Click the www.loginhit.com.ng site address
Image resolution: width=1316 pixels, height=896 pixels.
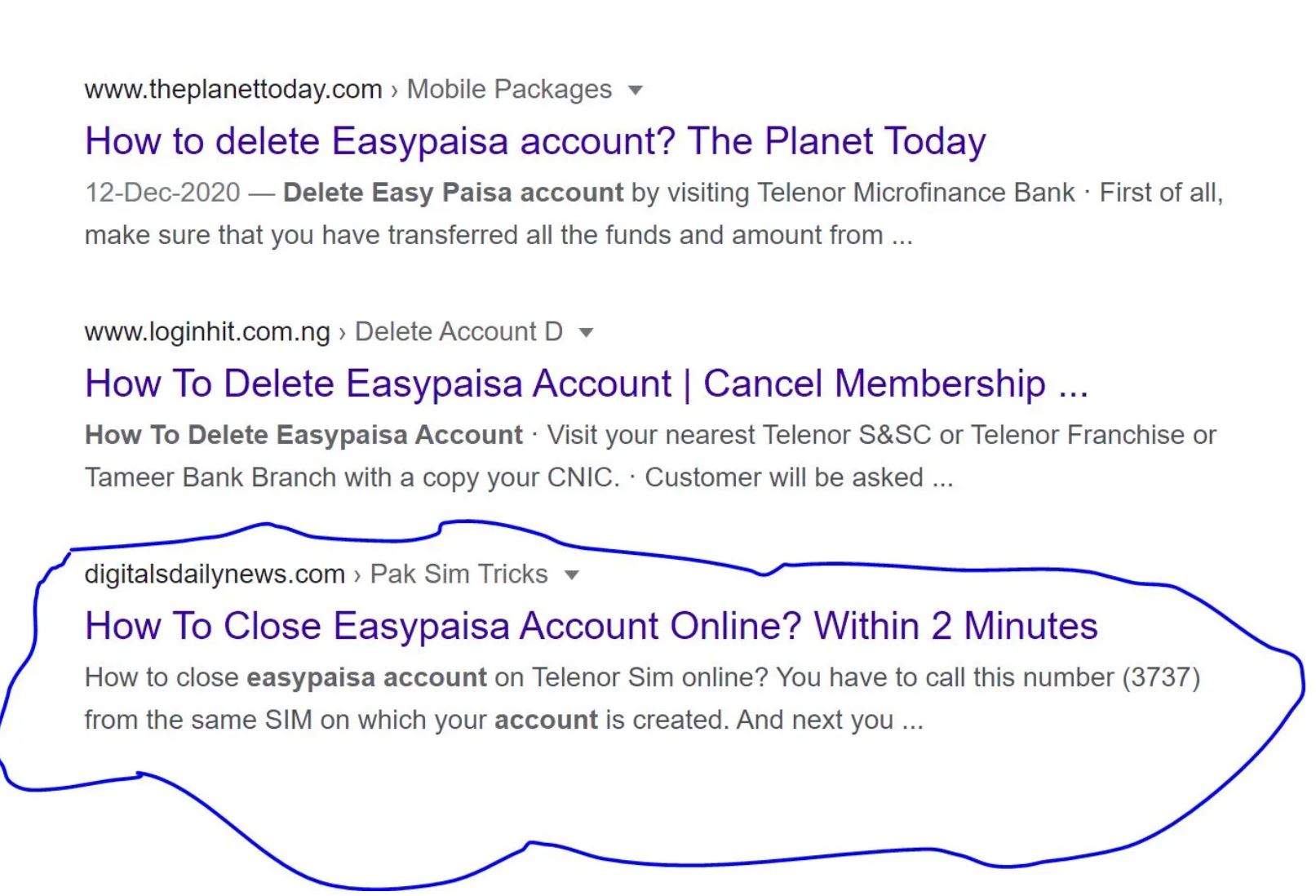click(x=207, y=331)
